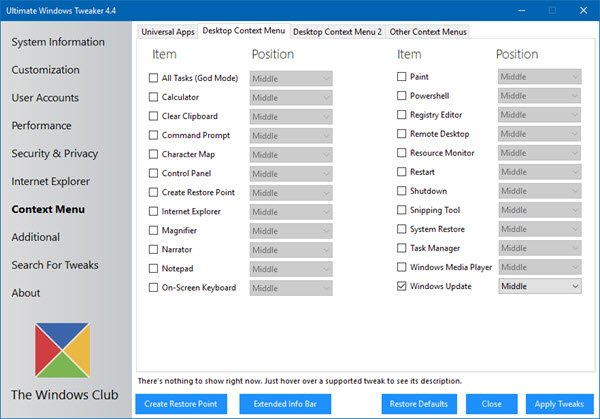The image size is (600, 419).
Task: Go to Internet Explorer section
Action: 51,181
